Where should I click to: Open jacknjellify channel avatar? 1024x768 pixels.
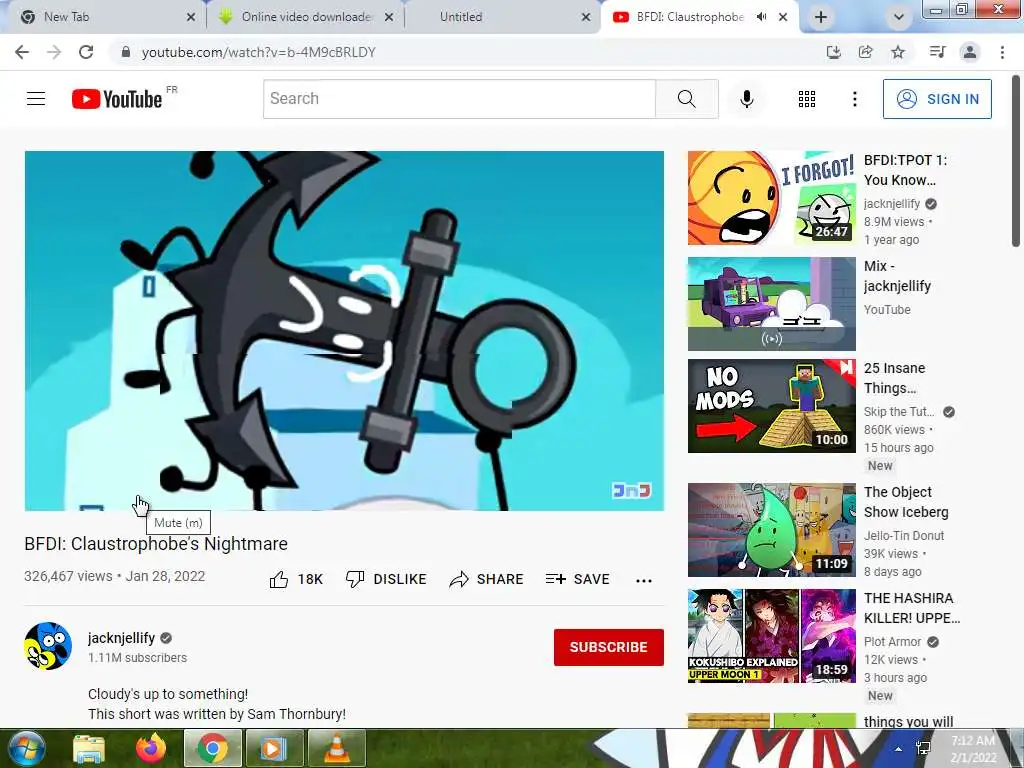[48, 646]
